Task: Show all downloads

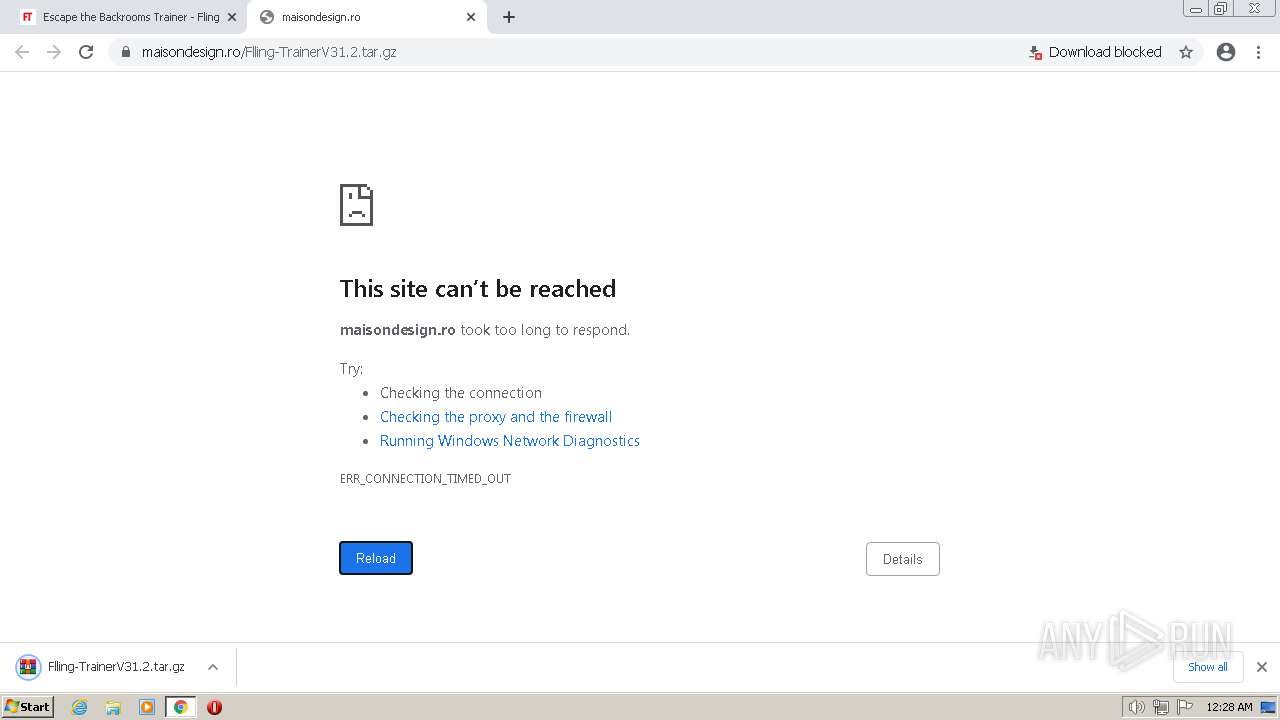Action: (1208, 667)
